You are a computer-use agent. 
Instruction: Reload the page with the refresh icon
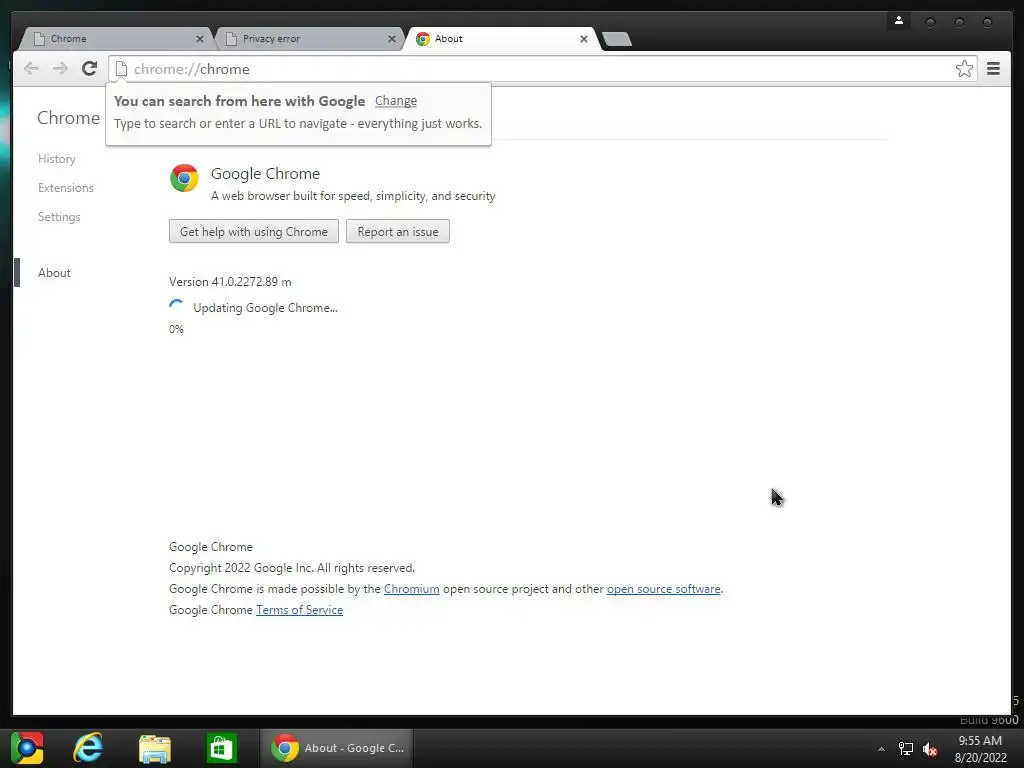click(x=89, y=68)
